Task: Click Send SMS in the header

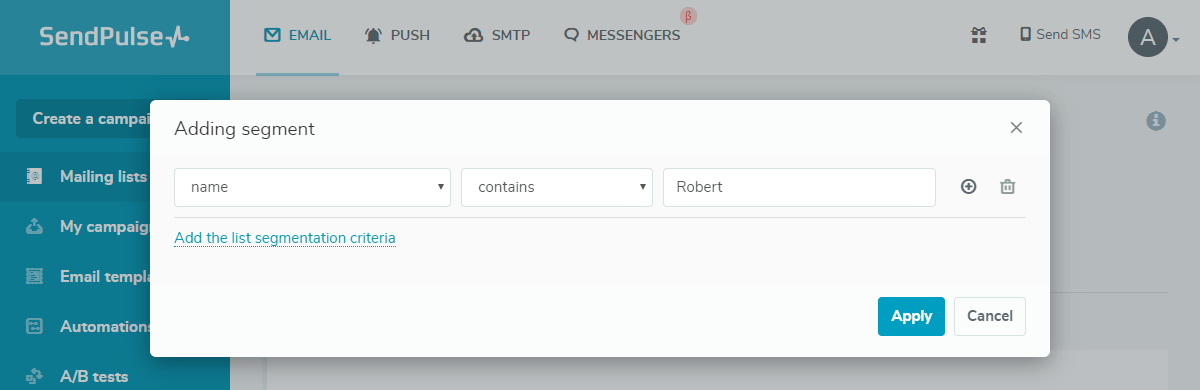Action: tap(1060, 35)
